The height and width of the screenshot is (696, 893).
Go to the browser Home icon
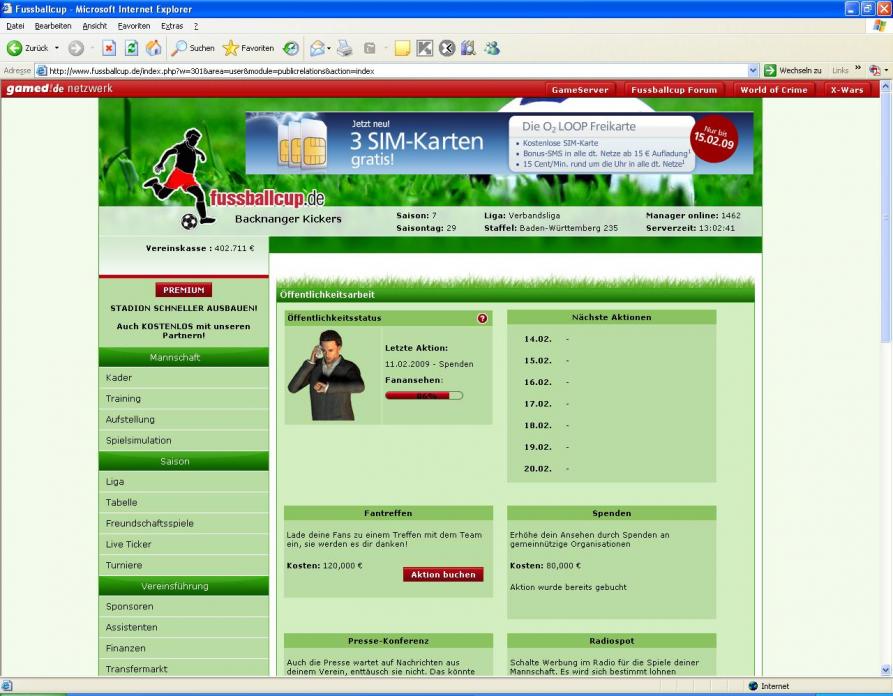pos(153,48)
